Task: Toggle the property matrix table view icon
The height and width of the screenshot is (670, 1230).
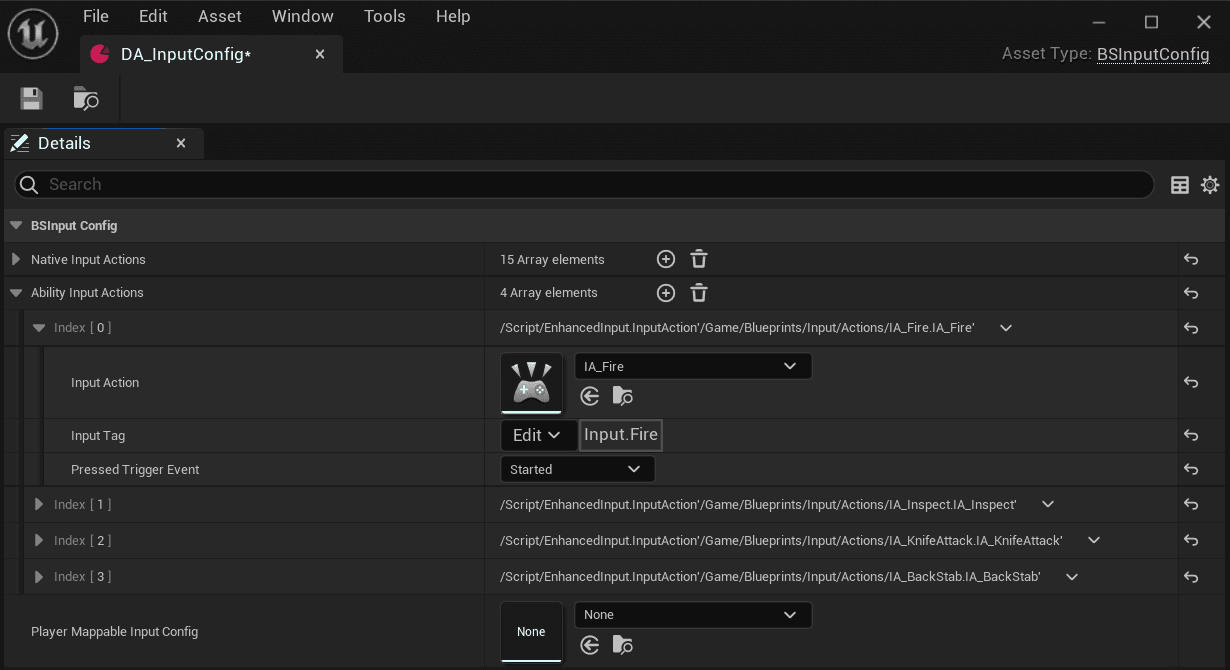Action: tap(1180, 185)
